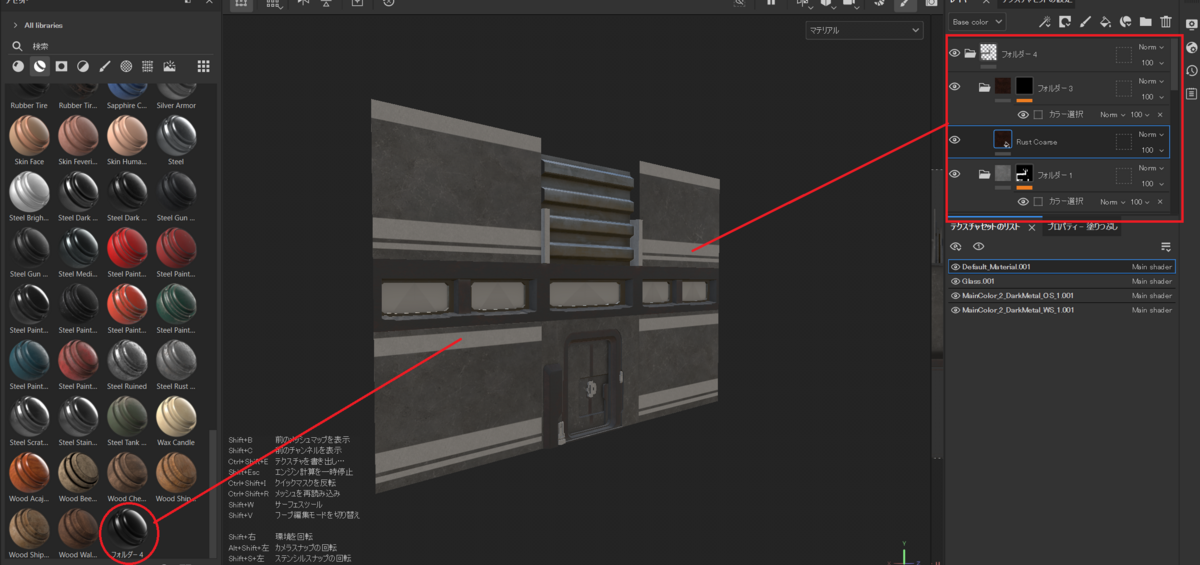Collapse フォルダー 1 via its folder icon
This screenshot has width=1200, height=565.
(985, 174)
